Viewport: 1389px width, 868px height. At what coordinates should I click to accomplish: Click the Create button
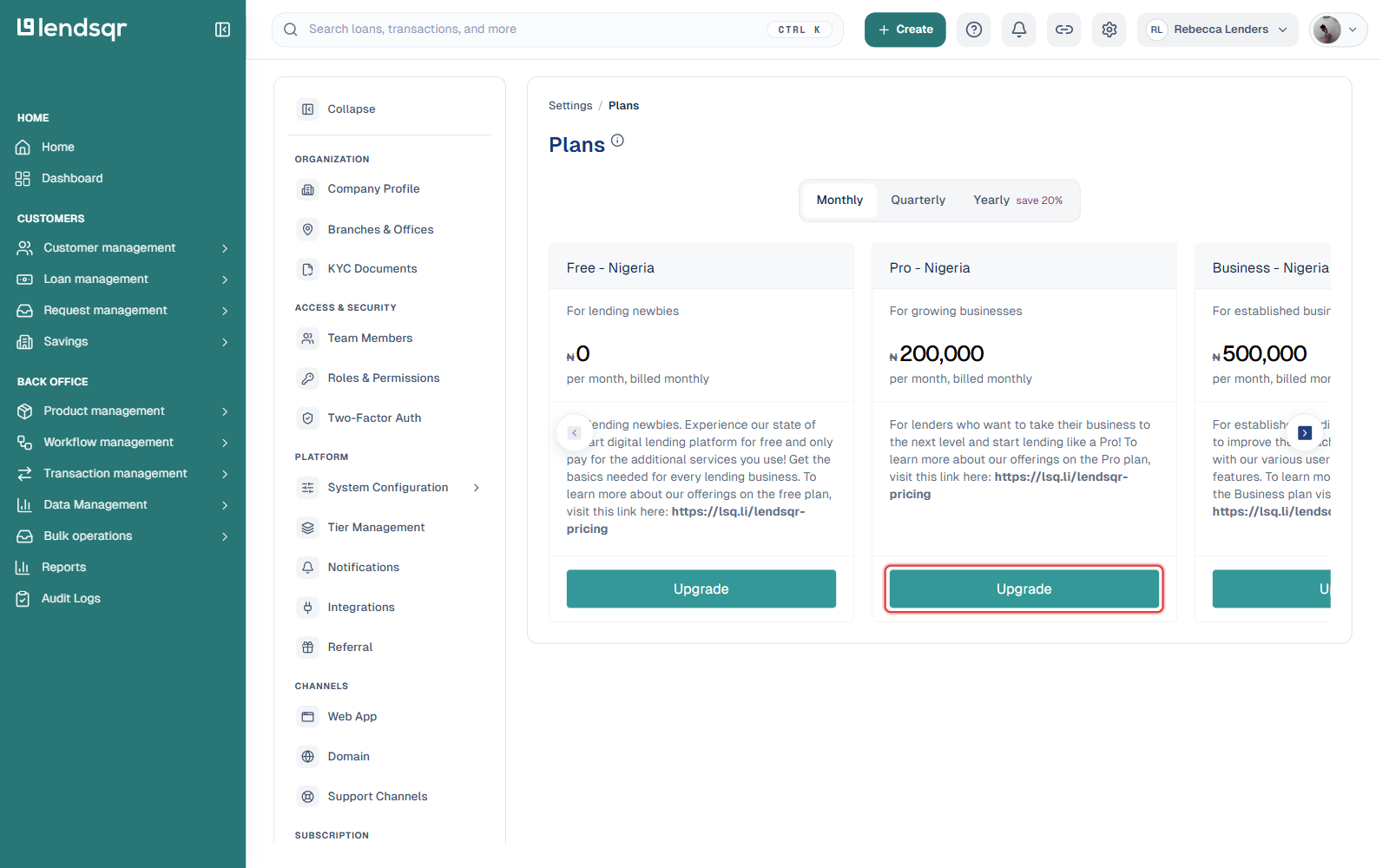[x=905, y=30]
